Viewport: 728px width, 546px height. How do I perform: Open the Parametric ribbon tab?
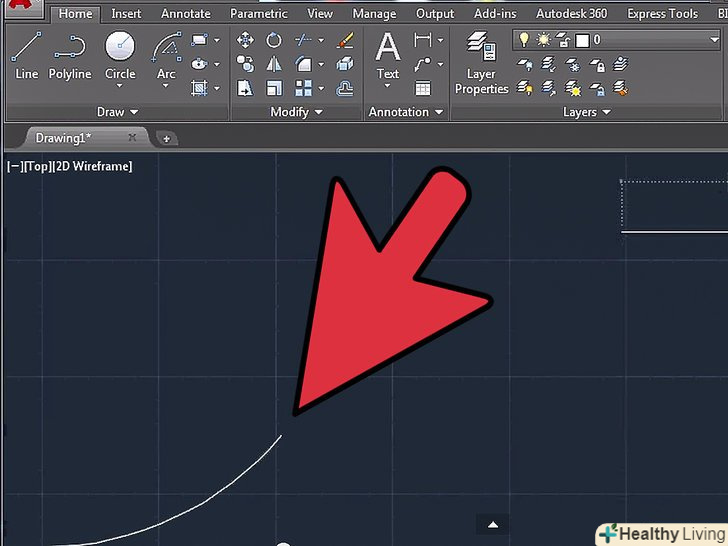point(260,14)
